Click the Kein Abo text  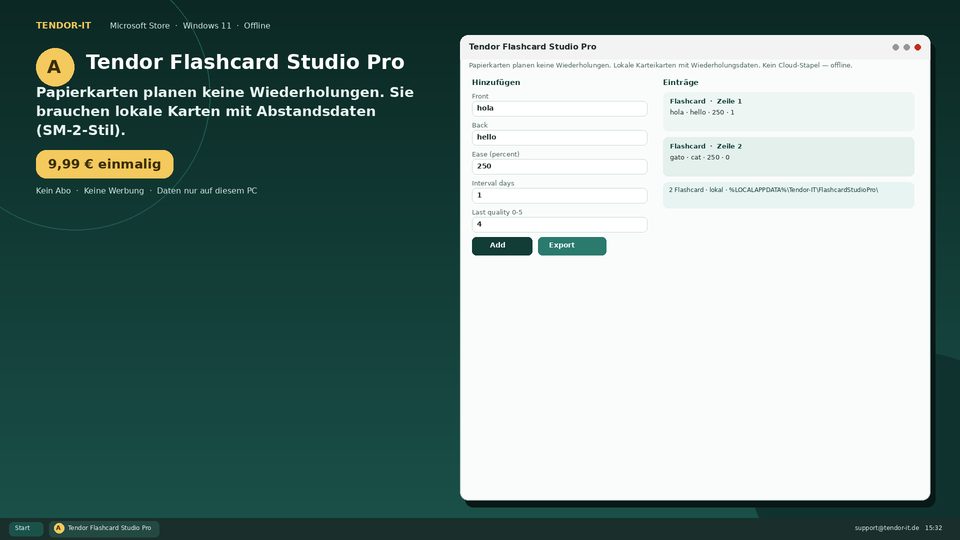(53, 191)
